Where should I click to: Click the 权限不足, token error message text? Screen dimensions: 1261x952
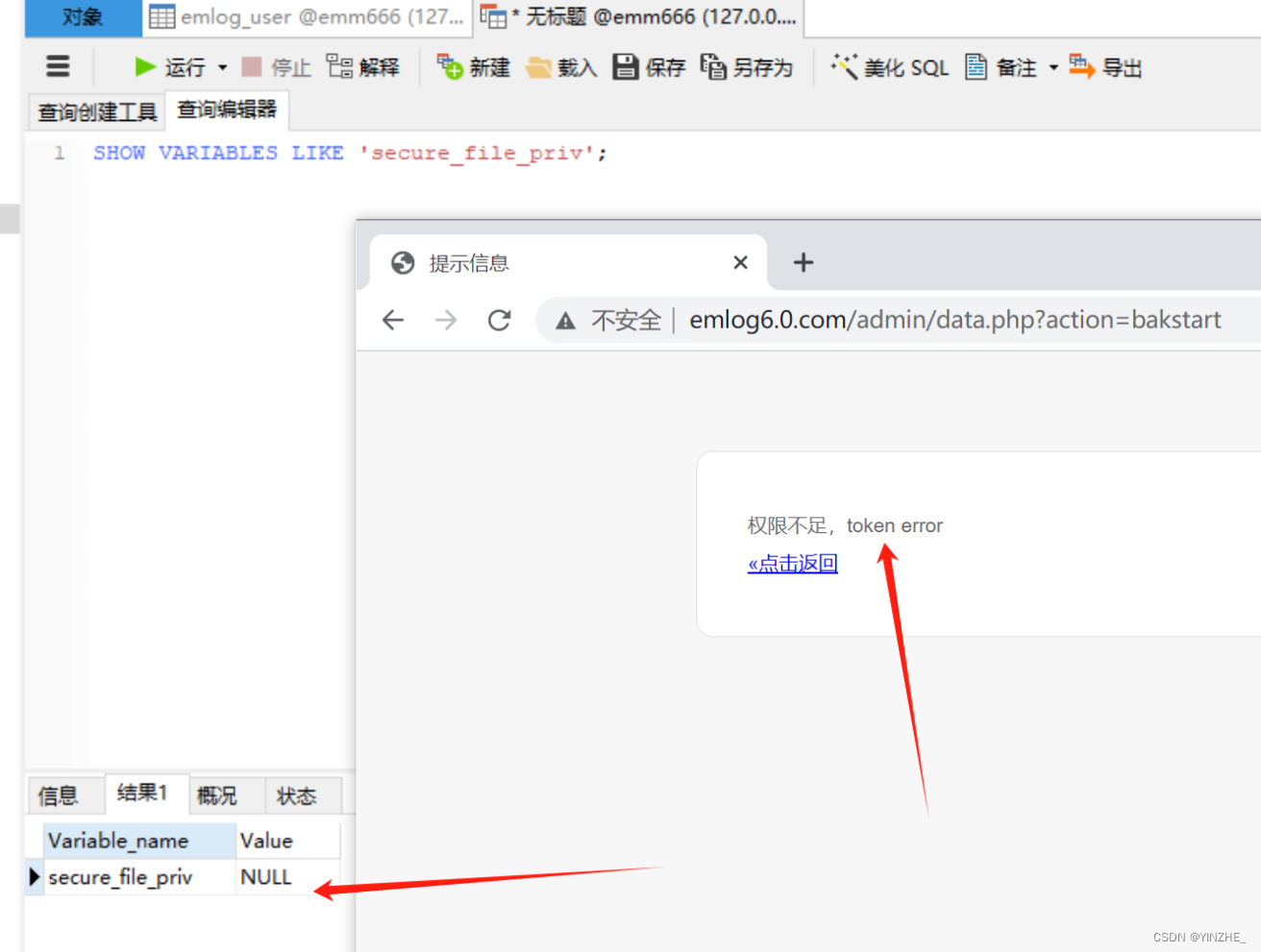pos(845,525)
